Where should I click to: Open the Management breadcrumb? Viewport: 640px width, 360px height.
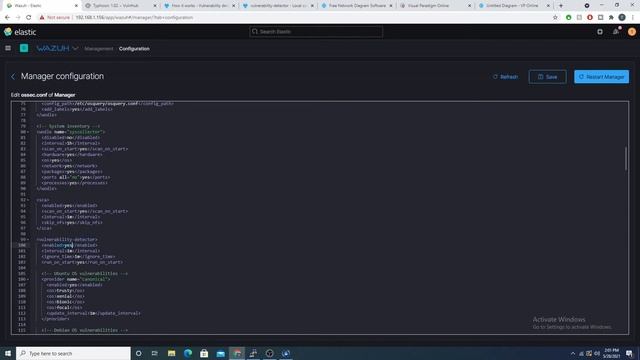pyautogui.click(x=98, y=49)
